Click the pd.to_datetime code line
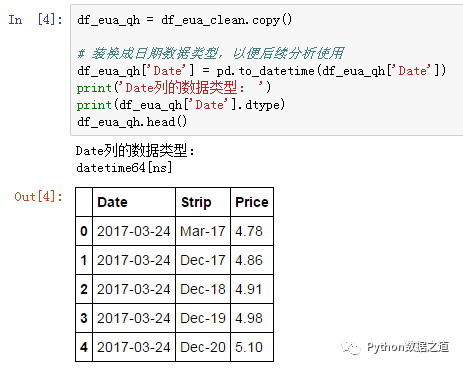This screenshot has width=463, height=368. (261, 71)
